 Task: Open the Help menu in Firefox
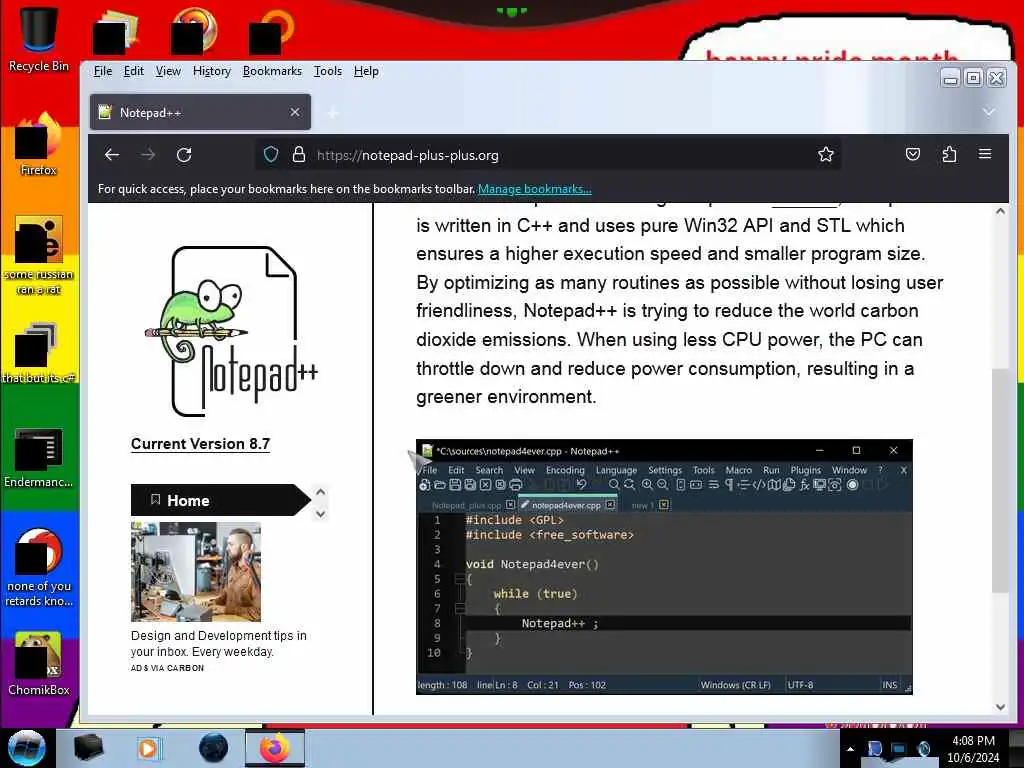366,71
